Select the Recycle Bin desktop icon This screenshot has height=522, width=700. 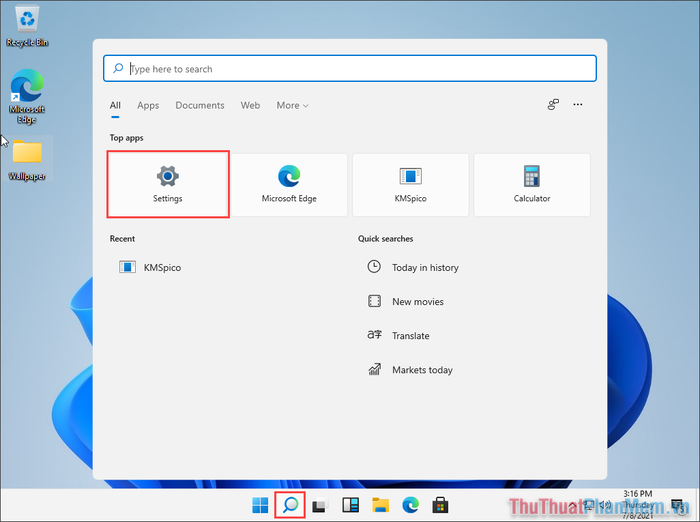[x=27, y=26]
